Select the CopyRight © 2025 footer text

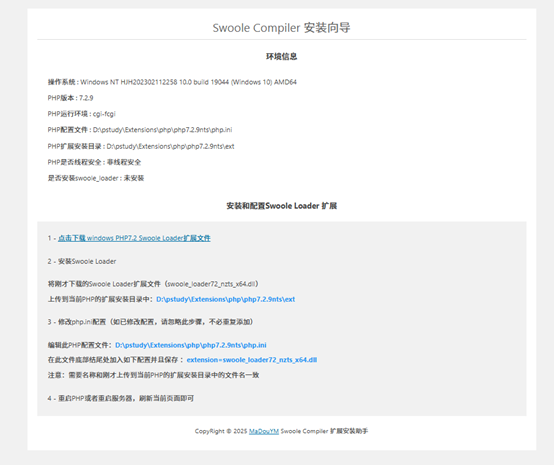[x=282, y=431]
